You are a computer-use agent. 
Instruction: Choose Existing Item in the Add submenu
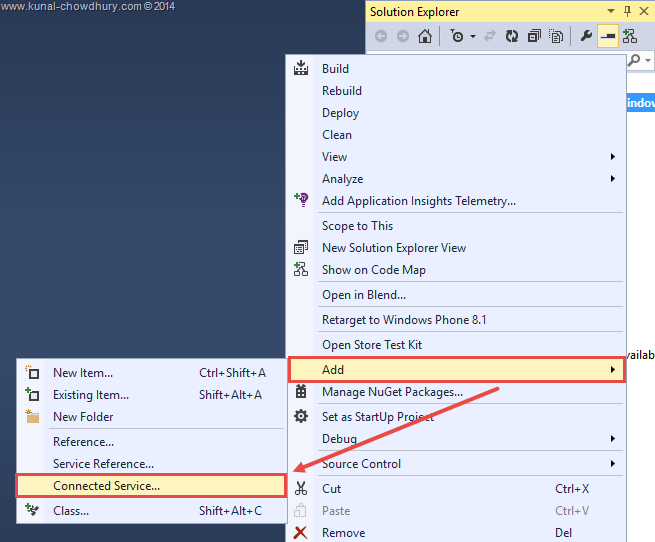click(x=152, y=395)
